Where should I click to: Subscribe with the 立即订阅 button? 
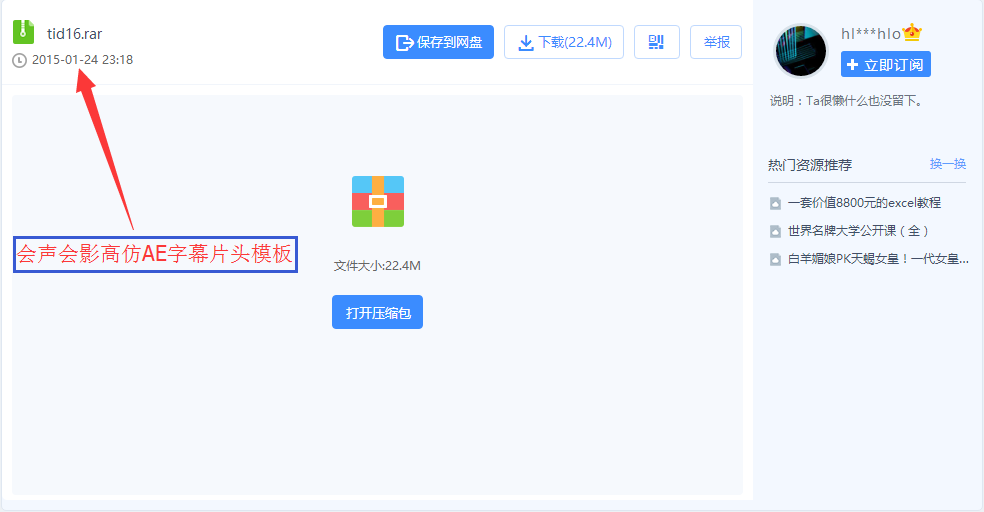tap(885, 65)
